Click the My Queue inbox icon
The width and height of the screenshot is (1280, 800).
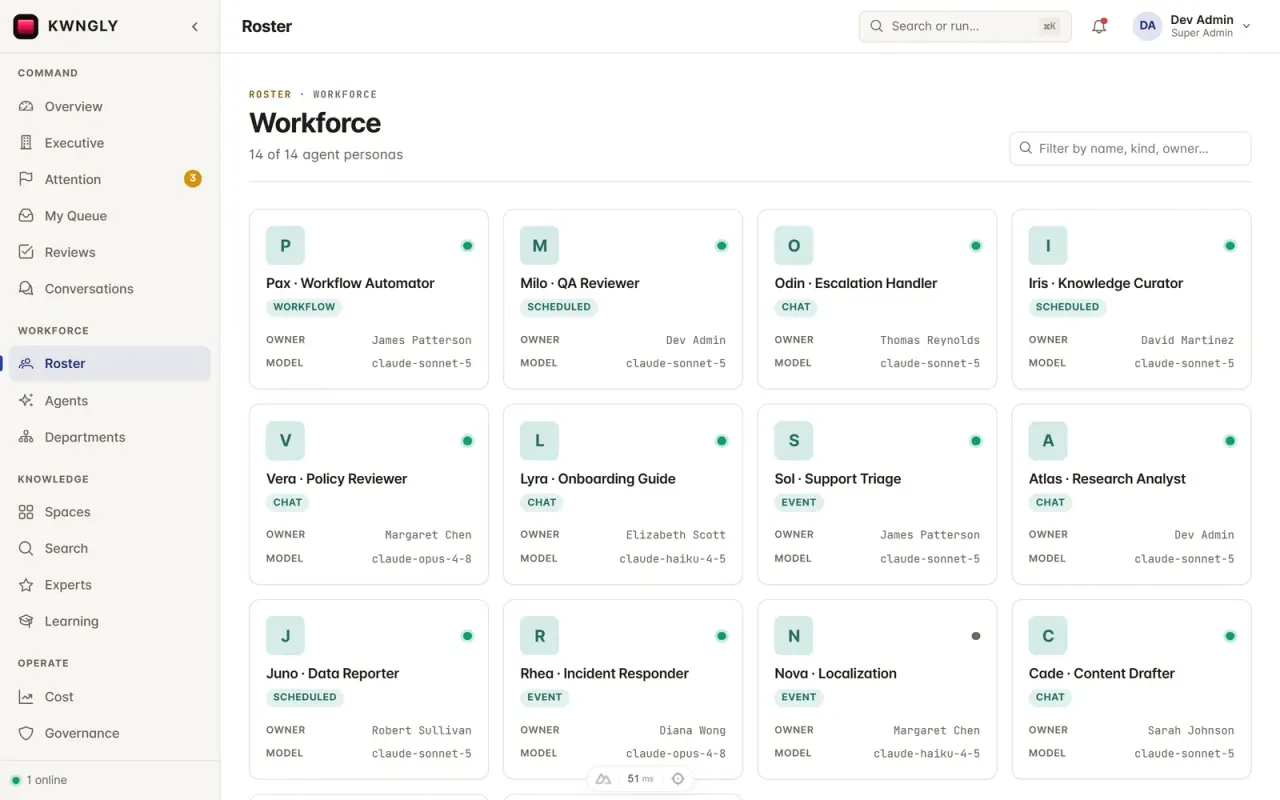pos(26,216)
